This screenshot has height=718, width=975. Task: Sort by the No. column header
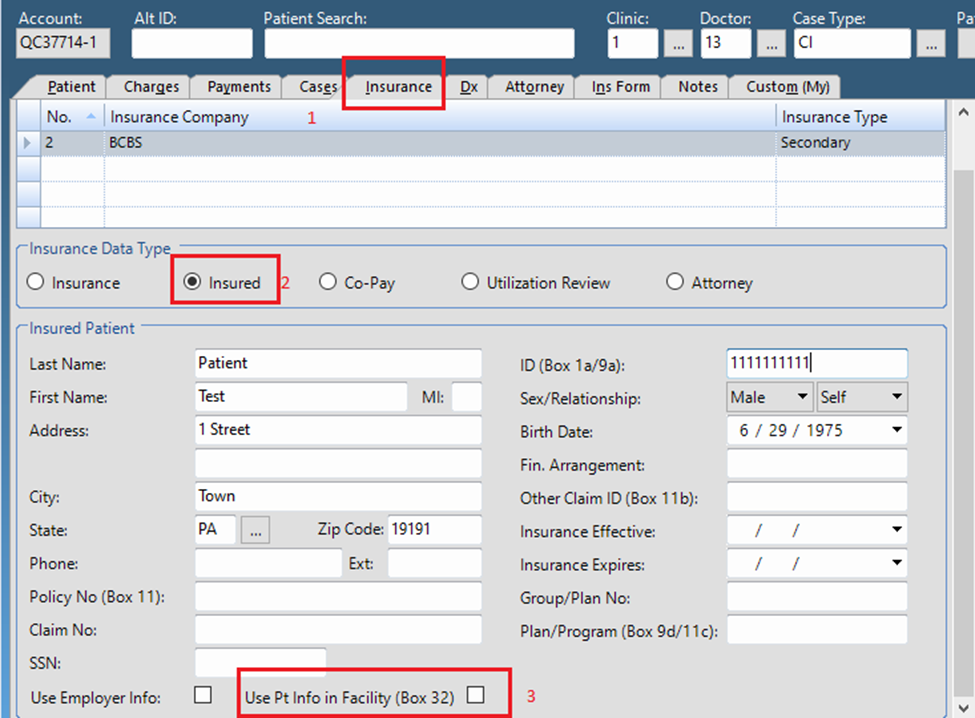(72, 117)
